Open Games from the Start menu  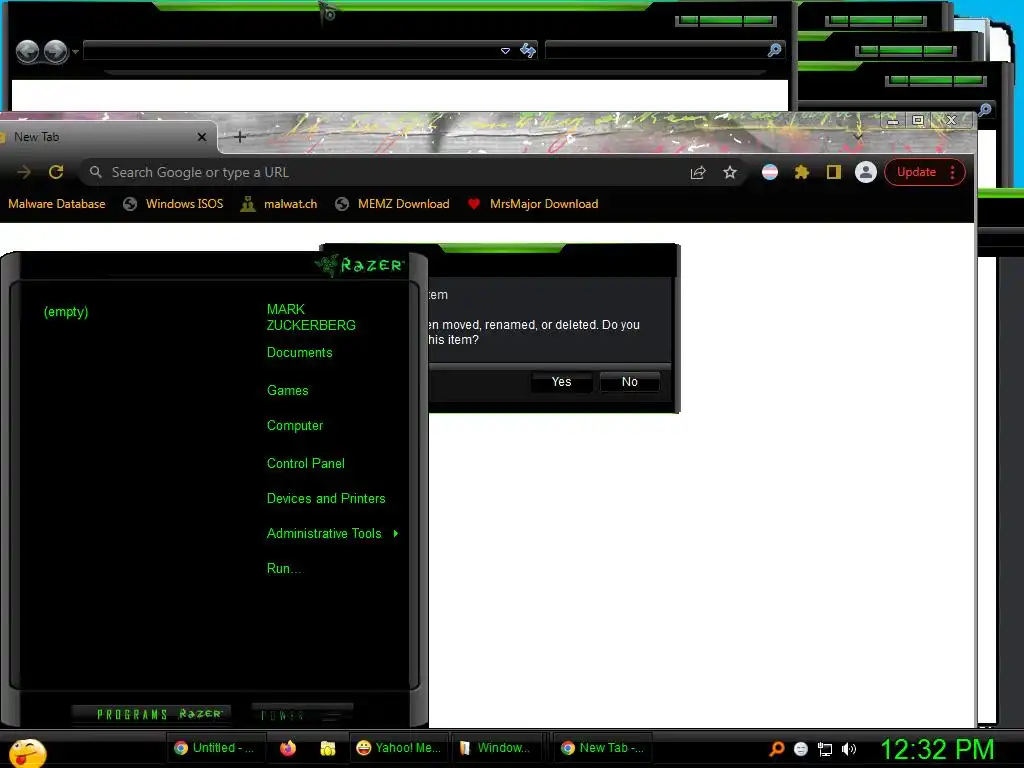[x=287, y=391]
